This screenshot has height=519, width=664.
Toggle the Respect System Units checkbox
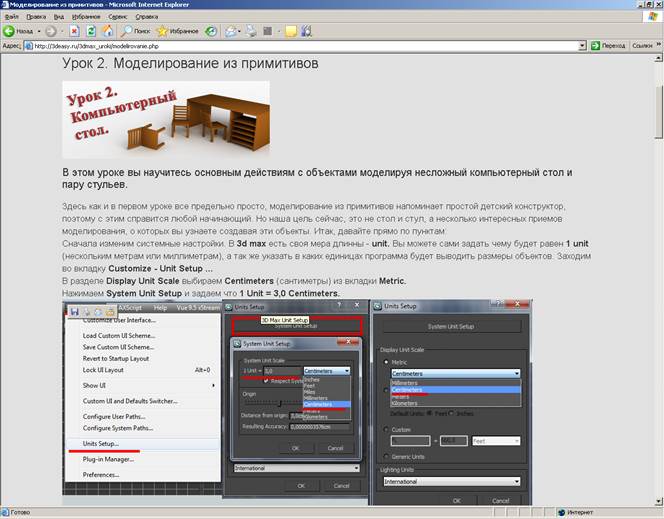(x=266, y=381)
